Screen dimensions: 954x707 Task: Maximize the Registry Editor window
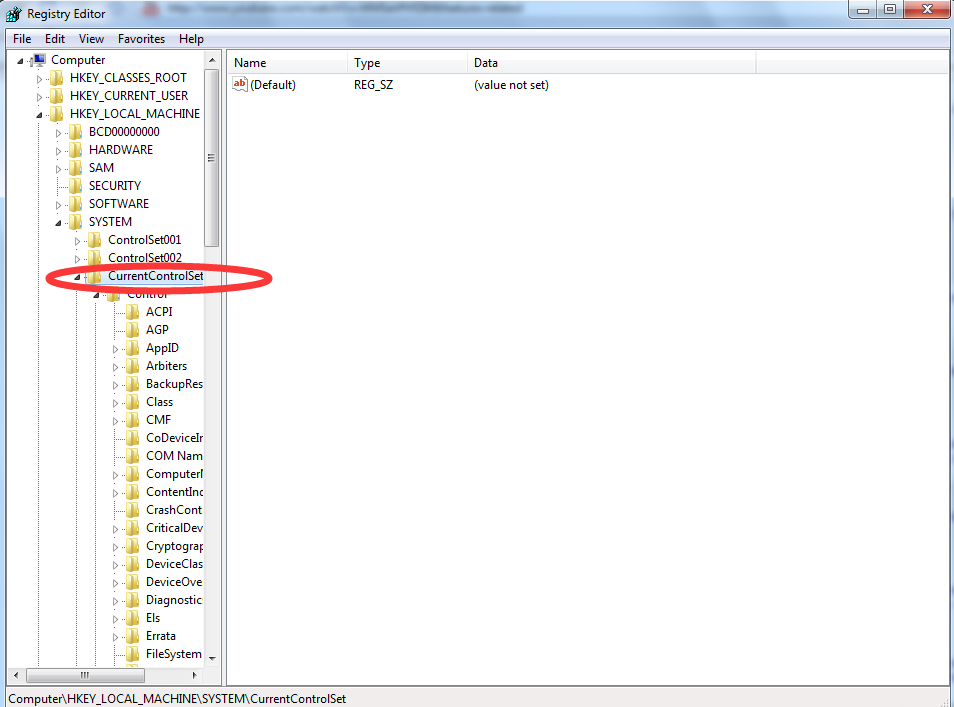click(890, 10)
